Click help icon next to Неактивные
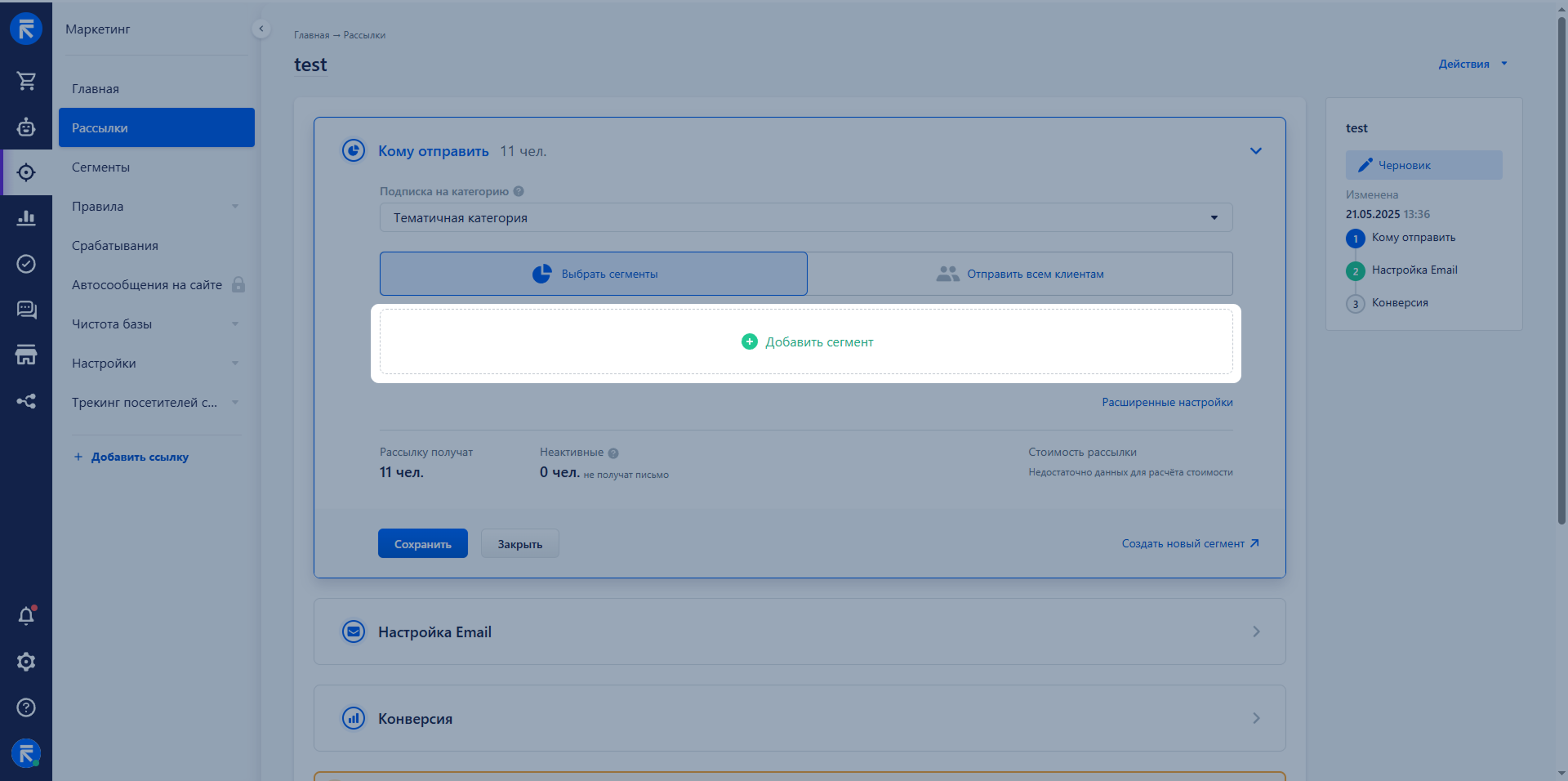Screen dimensions: 1568x781 pos(613,453)
